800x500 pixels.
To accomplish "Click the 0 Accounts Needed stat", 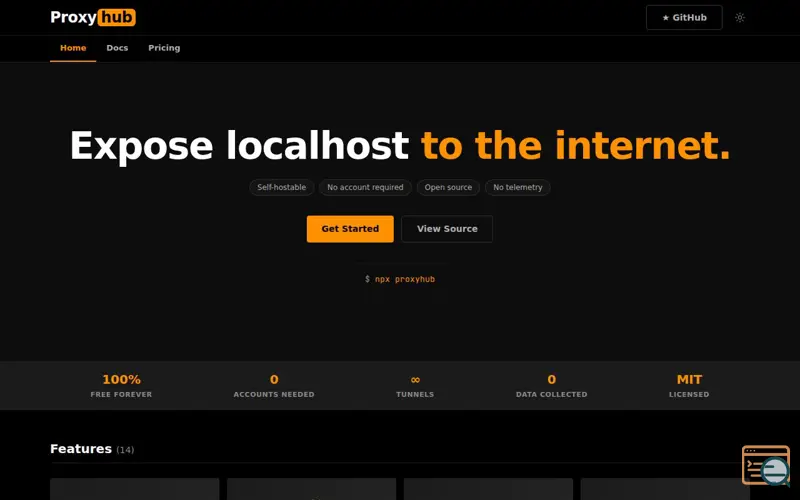I will click(274, 386).
